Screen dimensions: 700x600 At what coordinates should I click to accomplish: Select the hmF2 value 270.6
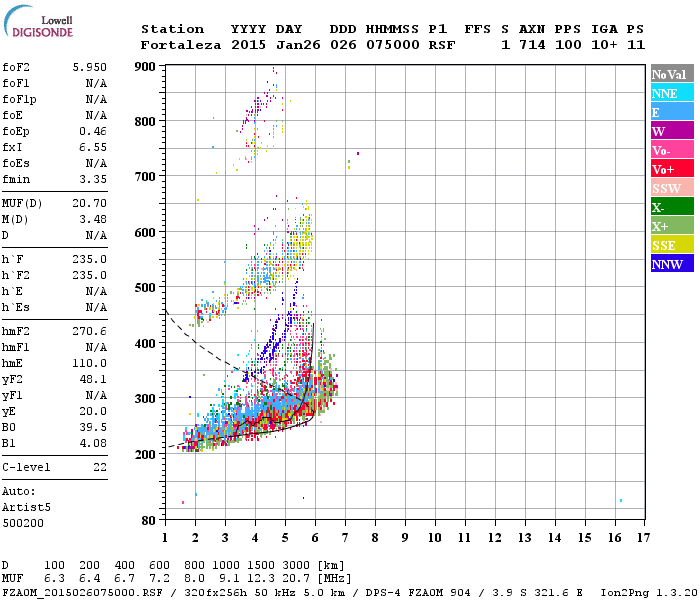[90, 331]
